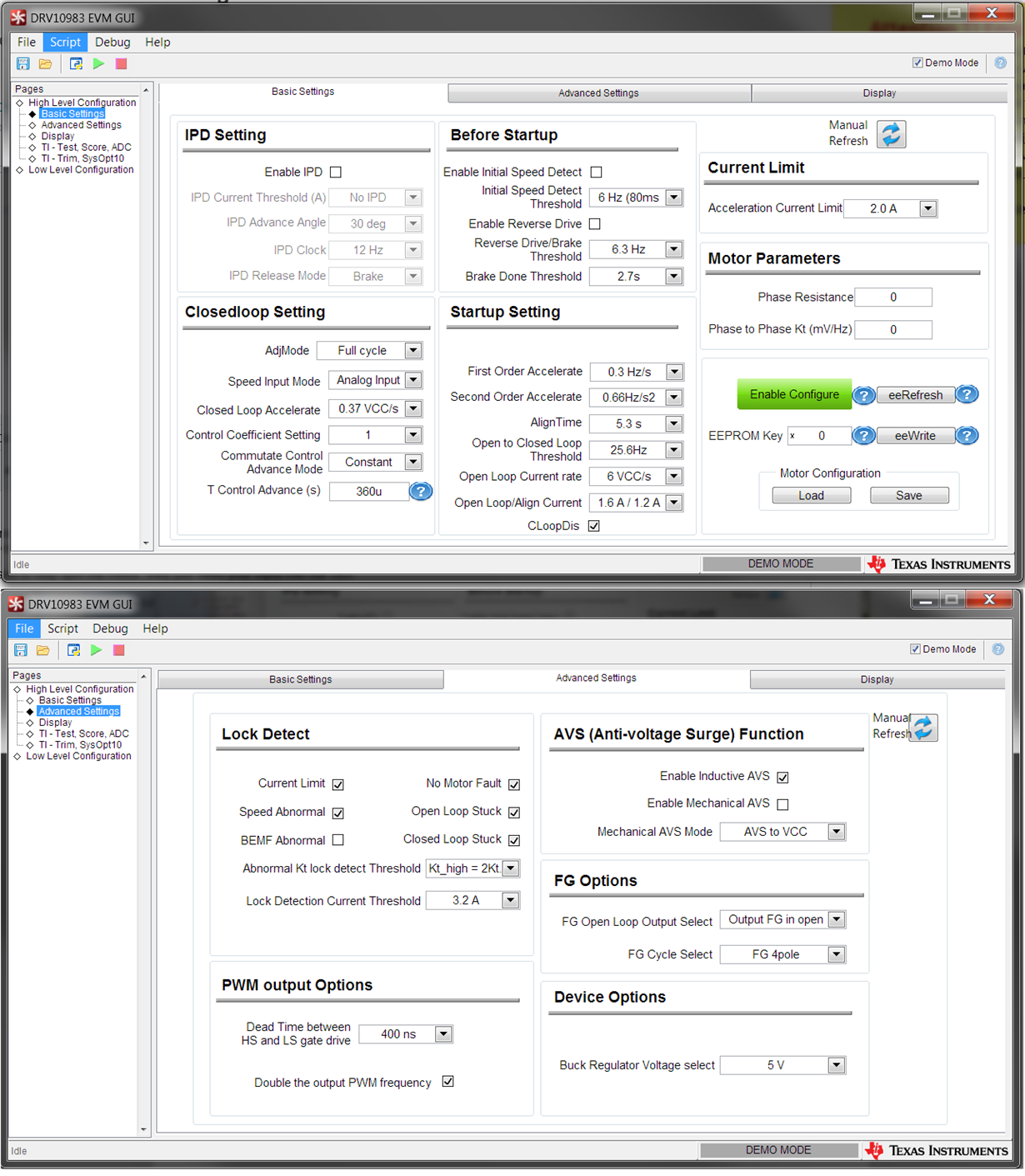
Task: Click red stop icon in bottom window toolbar
Action: click(x=119, y=650)
